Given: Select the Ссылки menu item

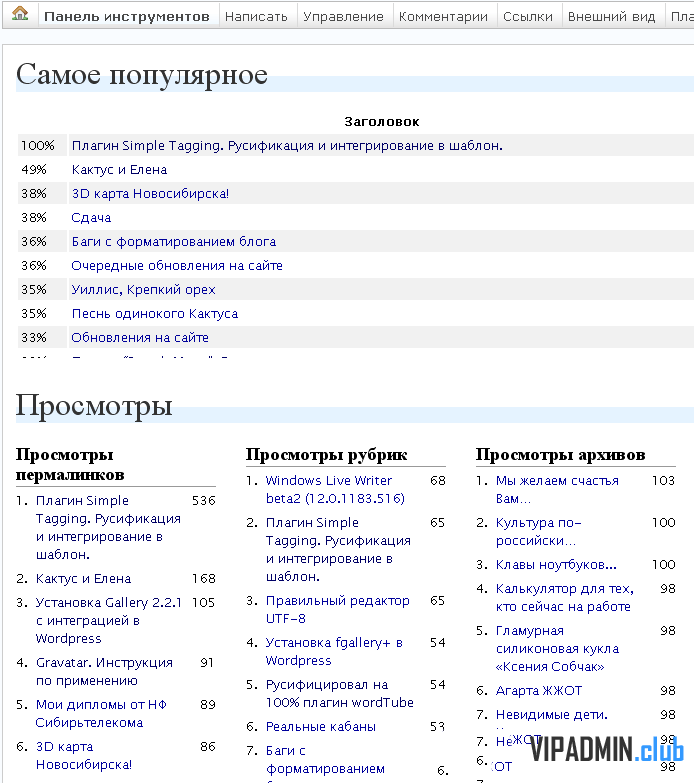Looking at the screenshot, I should click(528, 16).
